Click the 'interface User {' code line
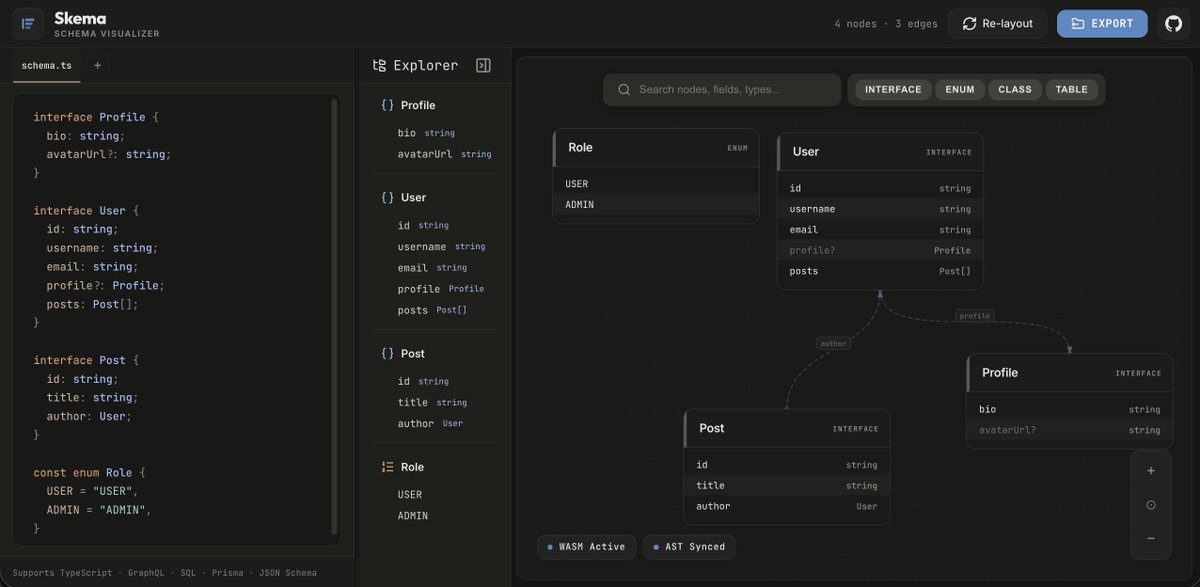The width and height of the screenshot is (1200, 587). click(87, 211)
